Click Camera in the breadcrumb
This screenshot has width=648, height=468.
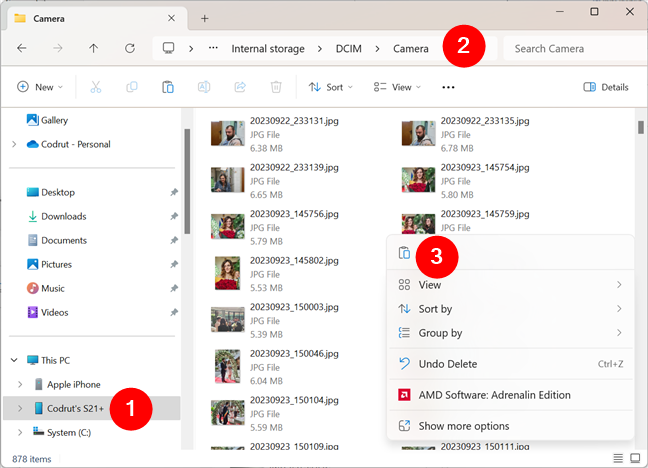410,49
